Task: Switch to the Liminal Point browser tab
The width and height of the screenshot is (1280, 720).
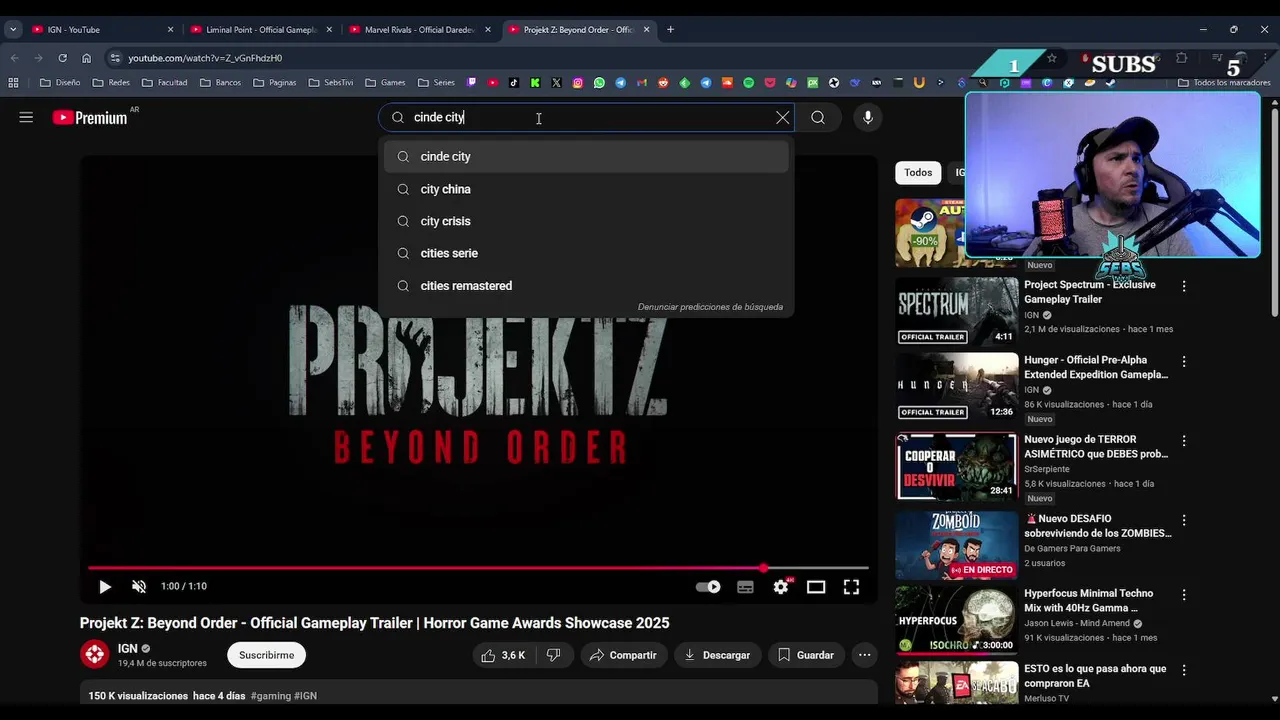Action: tap(260, 30)
